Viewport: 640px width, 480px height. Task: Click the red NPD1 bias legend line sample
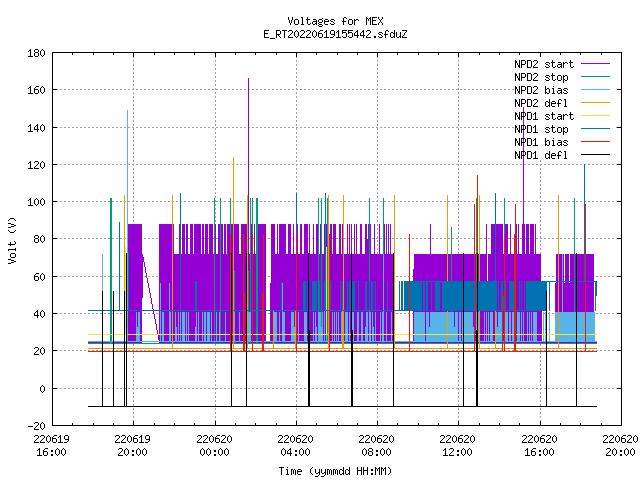pyautogui.click(x=595, y=142)
